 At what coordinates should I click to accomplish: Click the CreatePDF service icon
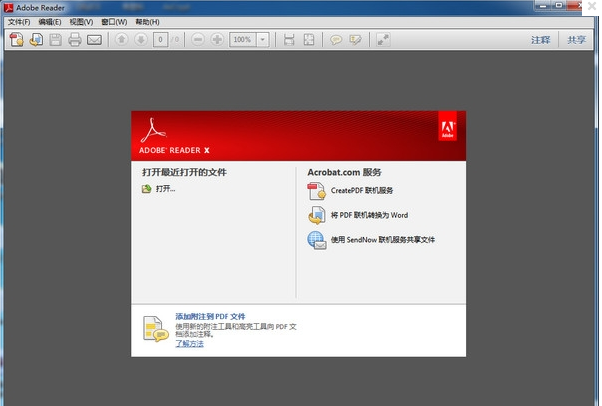point(317,191)
